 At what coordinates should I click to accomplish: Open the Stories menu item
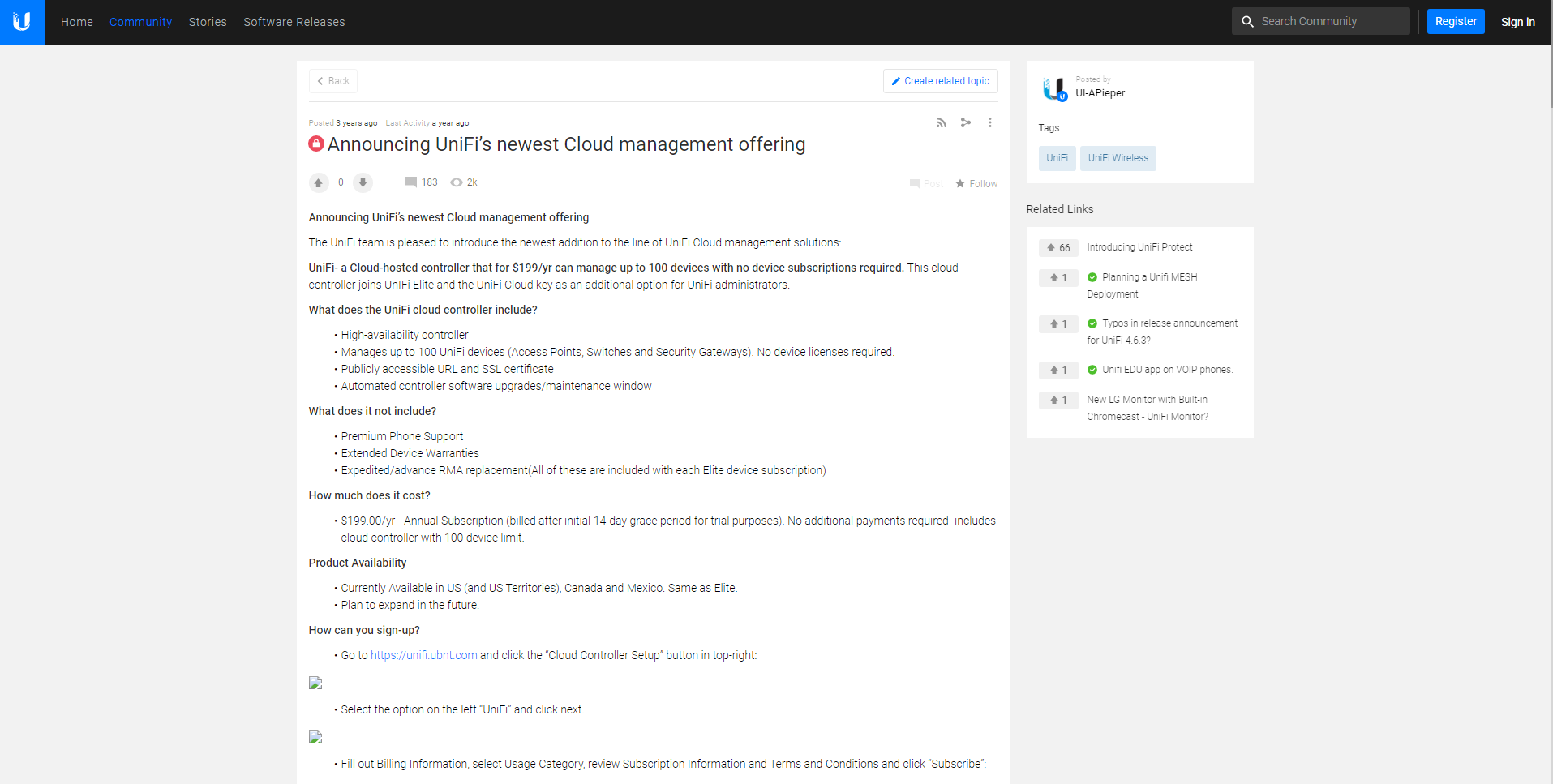pos(208,22)
